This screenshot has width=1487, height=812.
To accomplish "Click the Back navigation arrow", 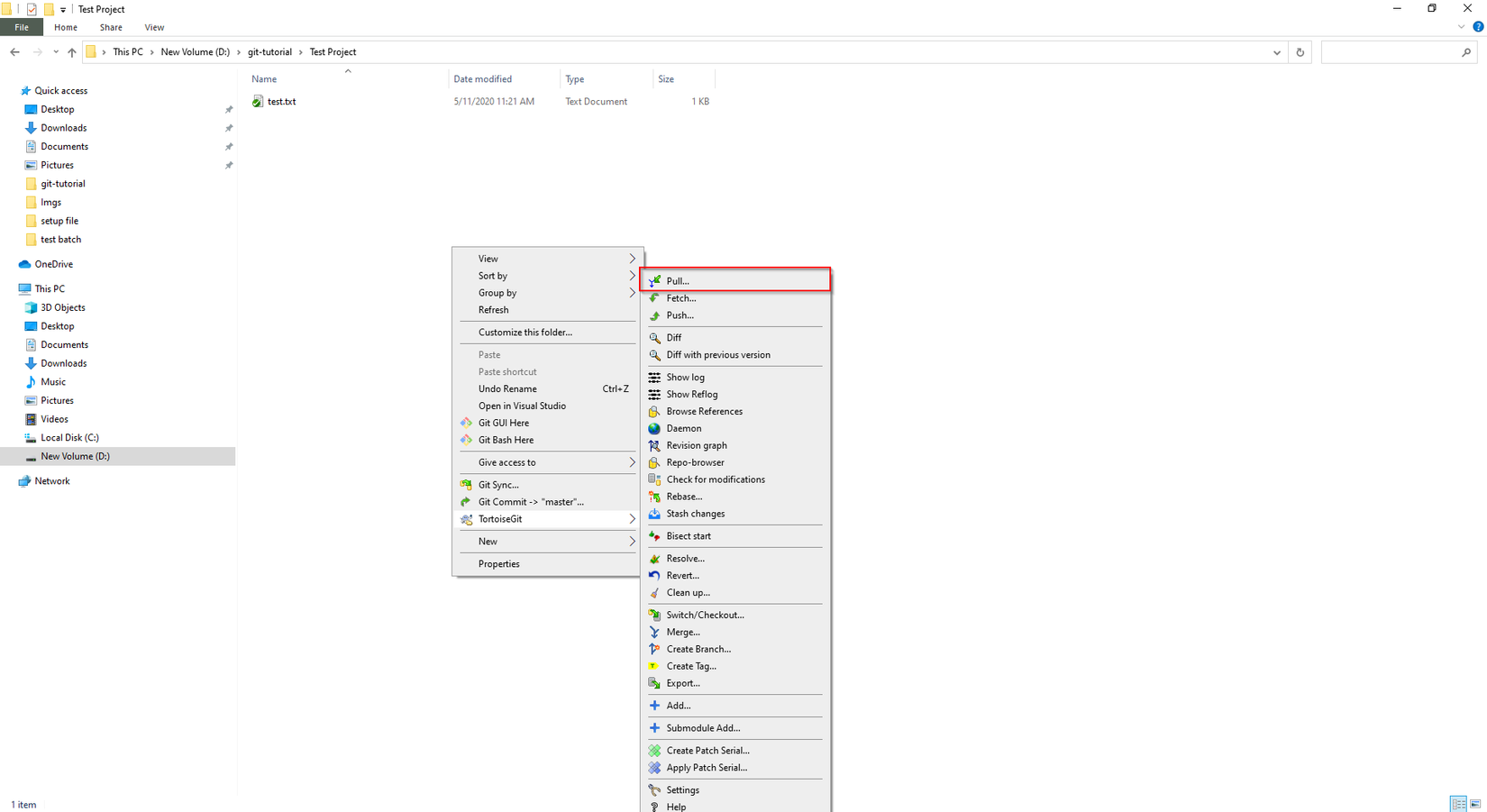I will tap(15, 52).
